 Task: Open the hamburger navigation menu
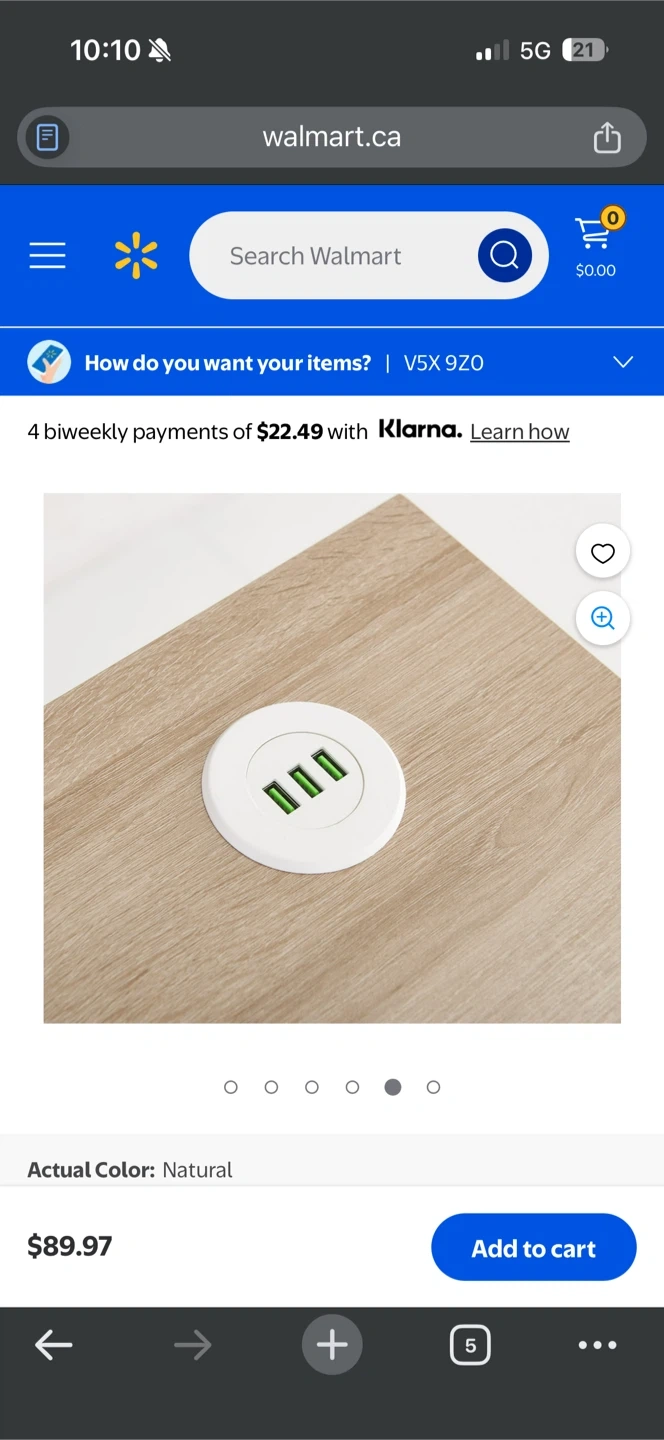click(x=47, y=256)
